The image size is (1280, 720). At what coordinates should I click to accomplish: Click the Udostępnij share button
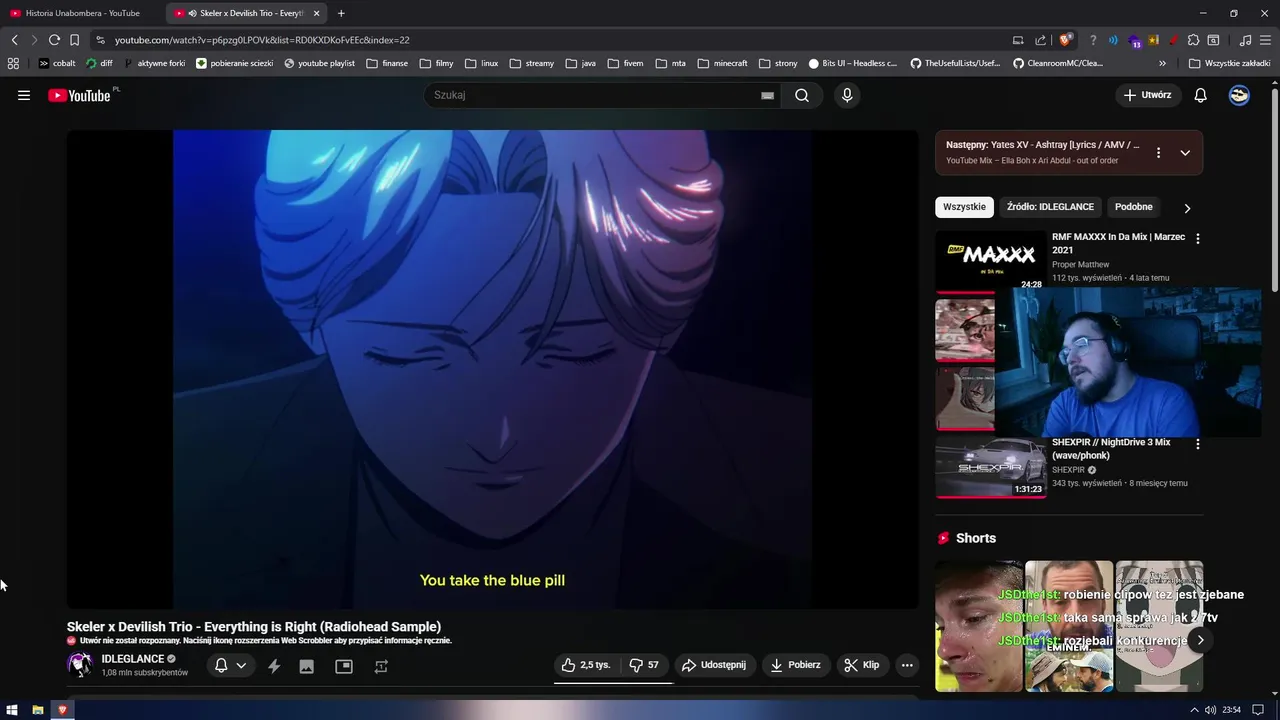tap(714, 665)
